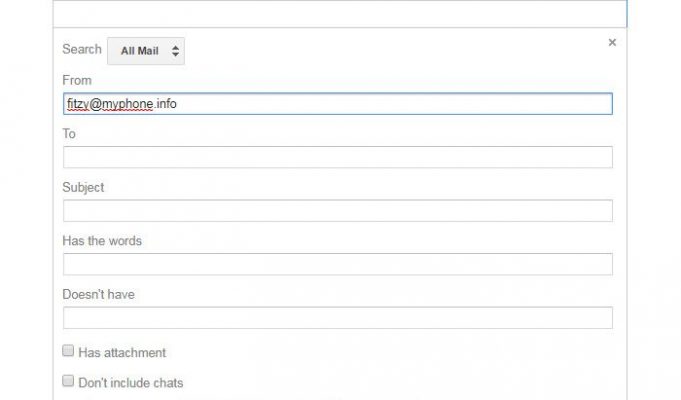Click the main search bar at top
The height and width of the screenshot is (400, 681).
(x=340, y=13)
